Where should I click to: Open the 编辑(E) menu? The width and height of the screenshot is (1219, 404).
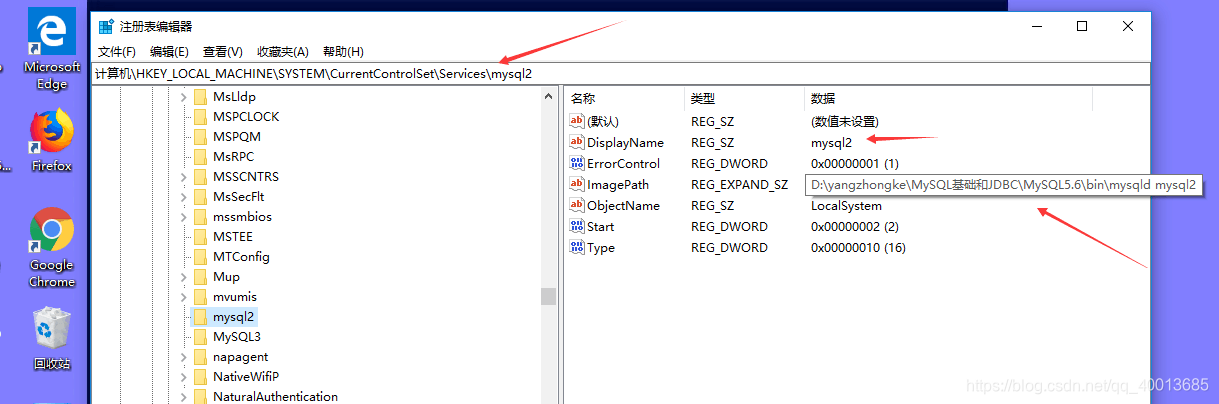(169, 52)
